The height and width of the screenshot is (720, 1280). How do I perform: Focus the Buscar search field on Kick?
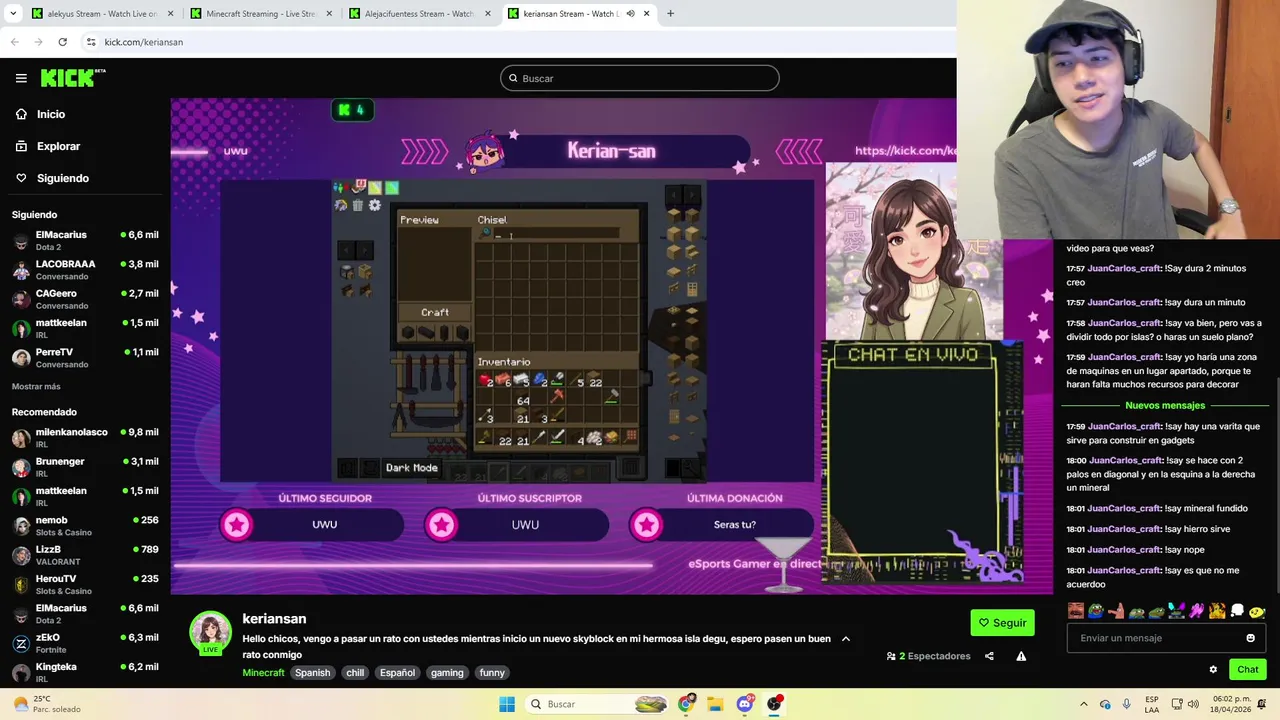point(640,78)
